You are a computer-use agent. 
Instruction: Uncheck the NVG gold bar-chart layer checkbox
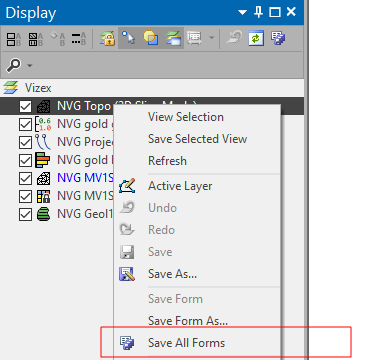tap(25, 160)
